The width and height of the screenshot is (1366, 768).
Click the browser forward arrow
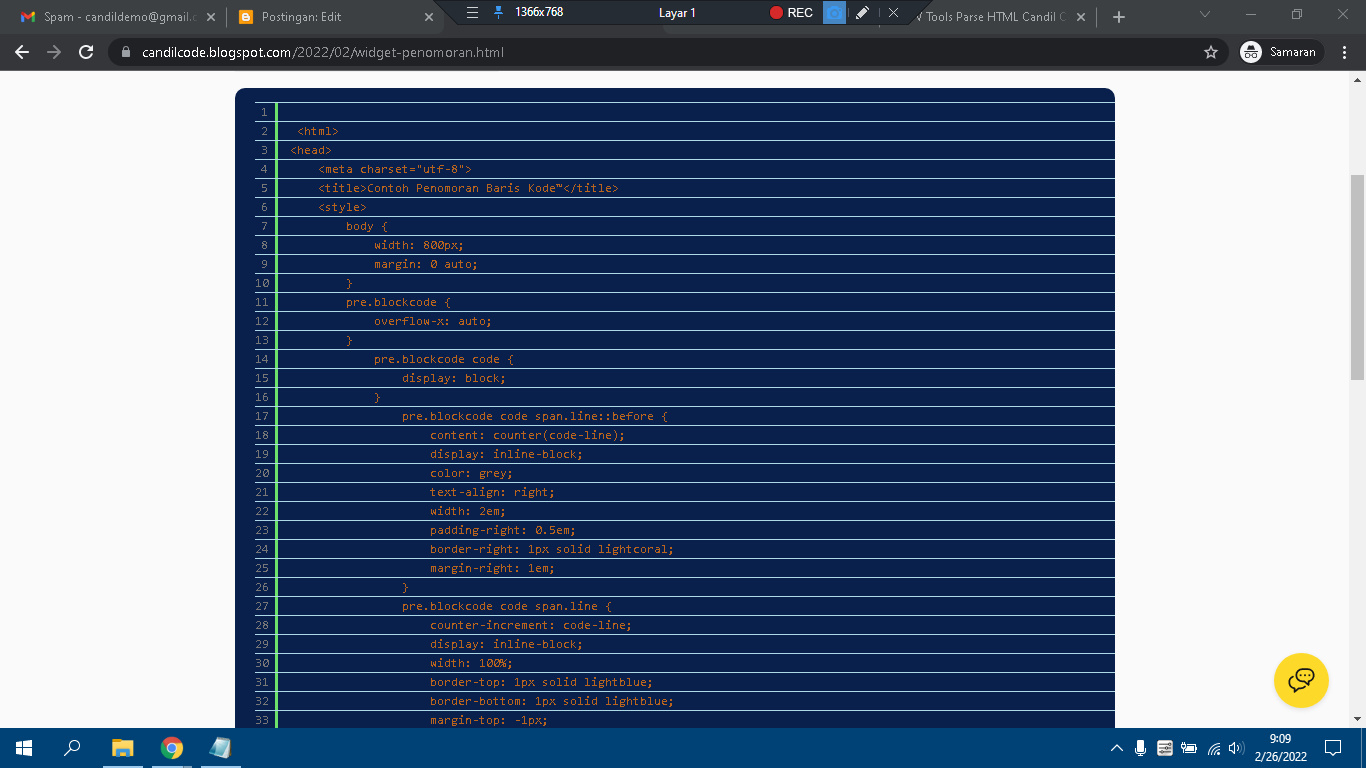click(x=54, y=52)
